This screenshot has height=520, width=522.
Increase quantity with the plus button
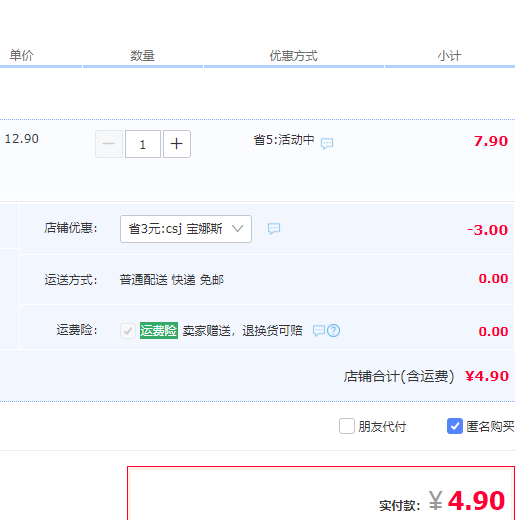pos(177,144)
